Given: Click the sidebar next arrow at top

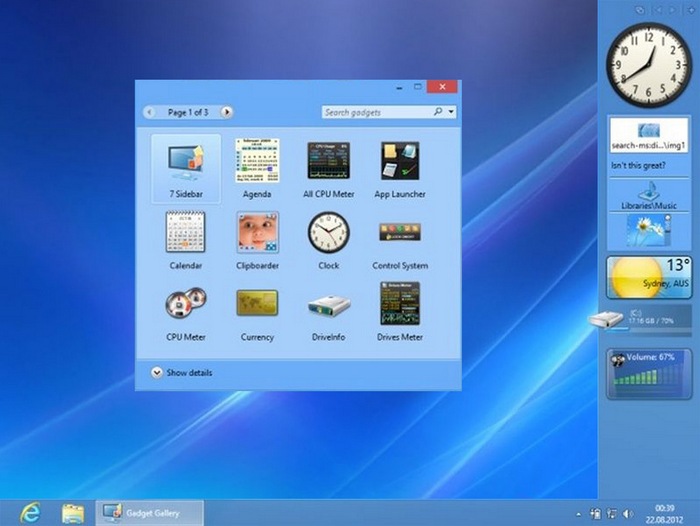Looking at the screenshot, I should pyautogui.click(x=673, y=10).
